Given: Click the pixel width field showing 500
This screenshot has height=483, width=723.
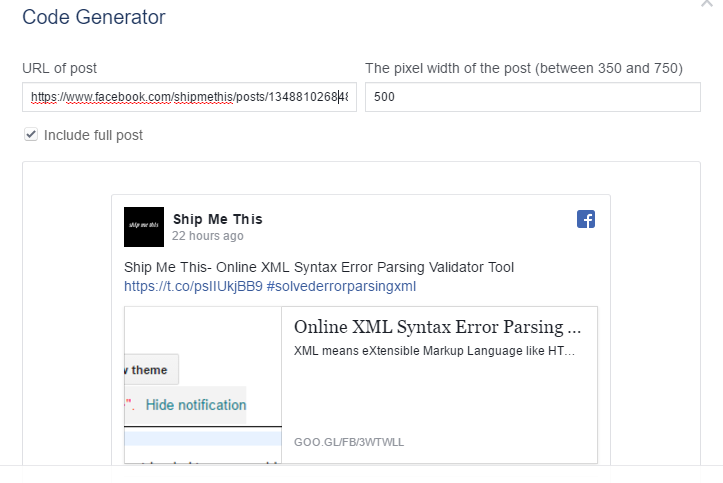Looking at the screenshot, I should tap(533, 97).
